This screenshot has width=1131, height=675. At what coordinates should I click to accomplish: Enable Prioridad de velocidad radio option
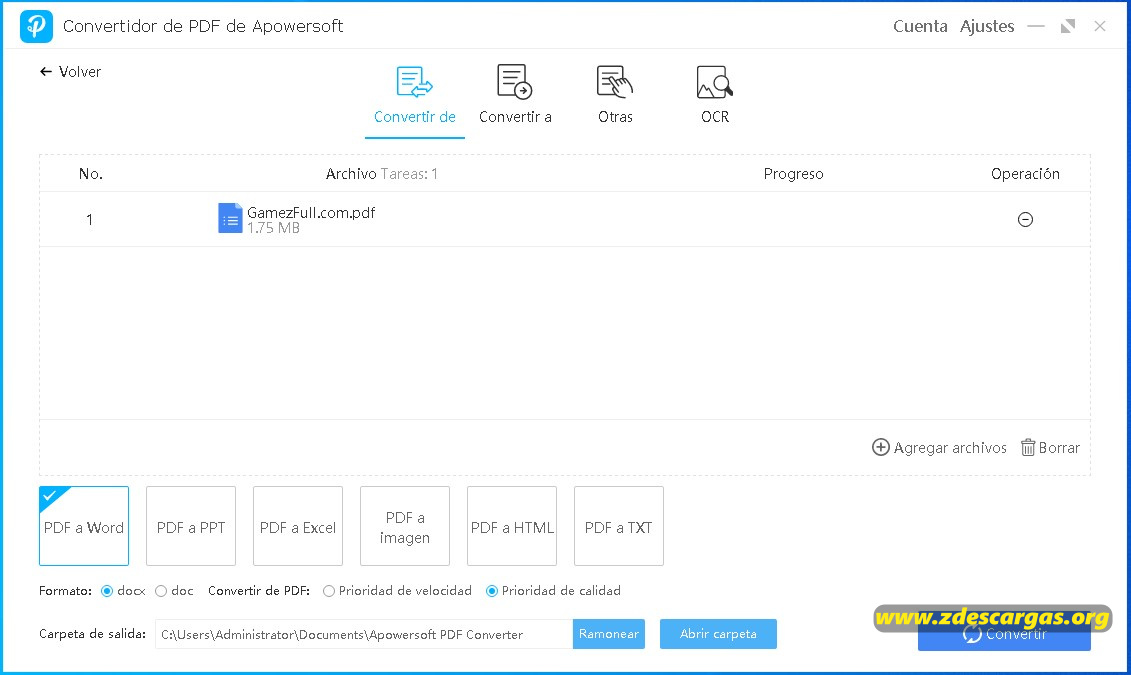click(x=329, y=591)
